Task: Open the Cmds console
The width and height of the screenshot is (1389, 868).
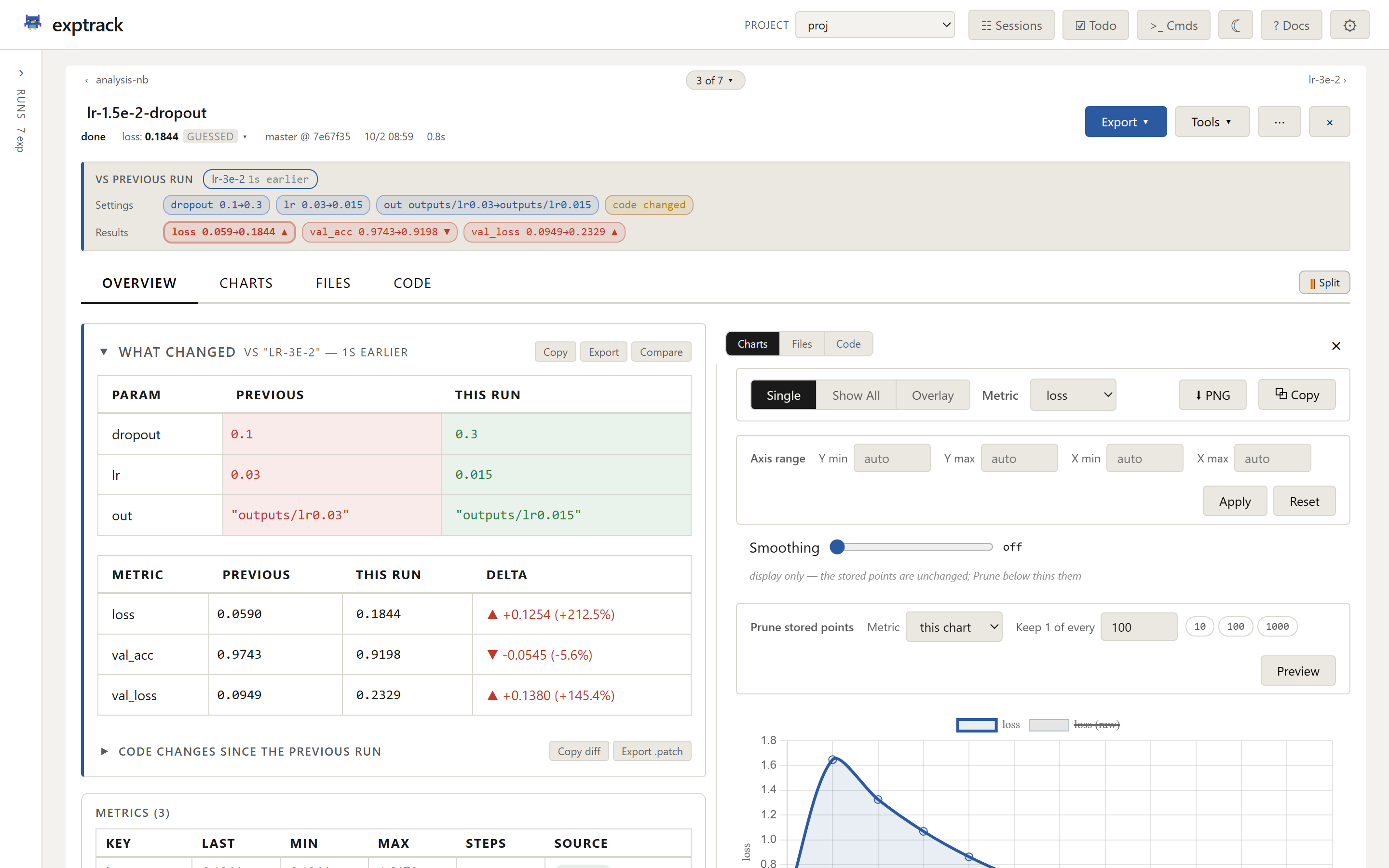Action: tap(1173, 25)
